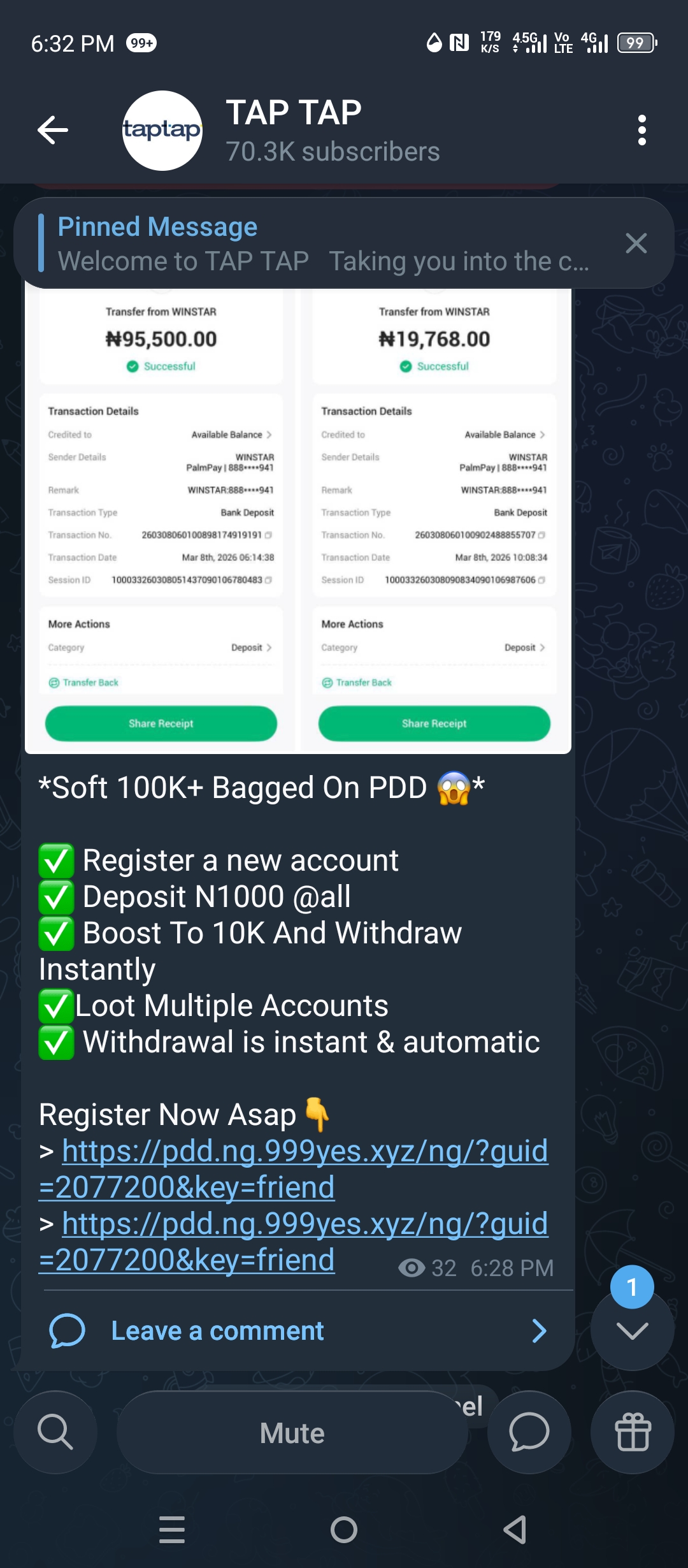Tap the gift box icon

click(x=633, y=1432)
